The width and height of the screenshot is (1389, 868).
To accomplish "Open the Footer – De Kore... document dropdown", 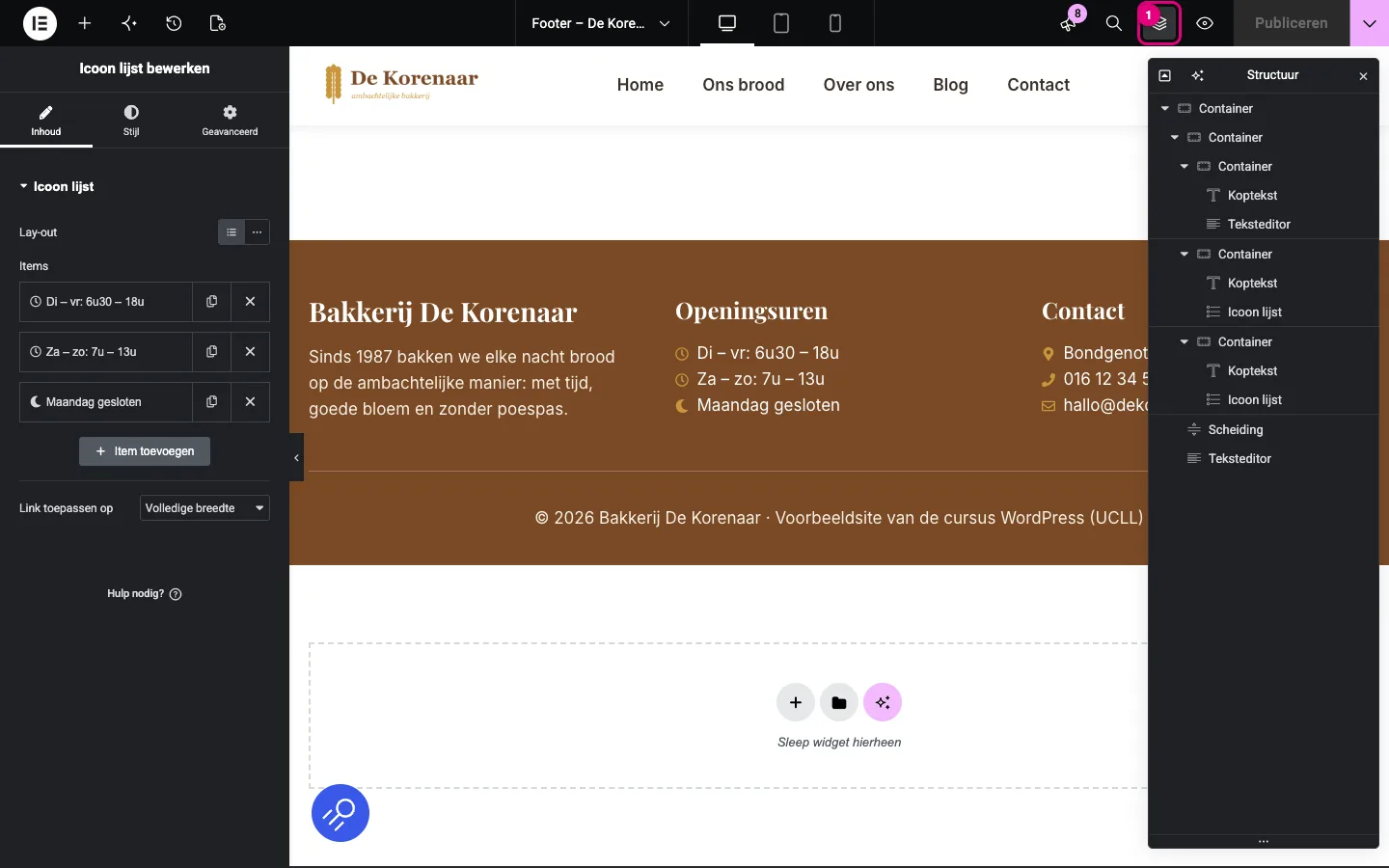I will click(600, 23).
